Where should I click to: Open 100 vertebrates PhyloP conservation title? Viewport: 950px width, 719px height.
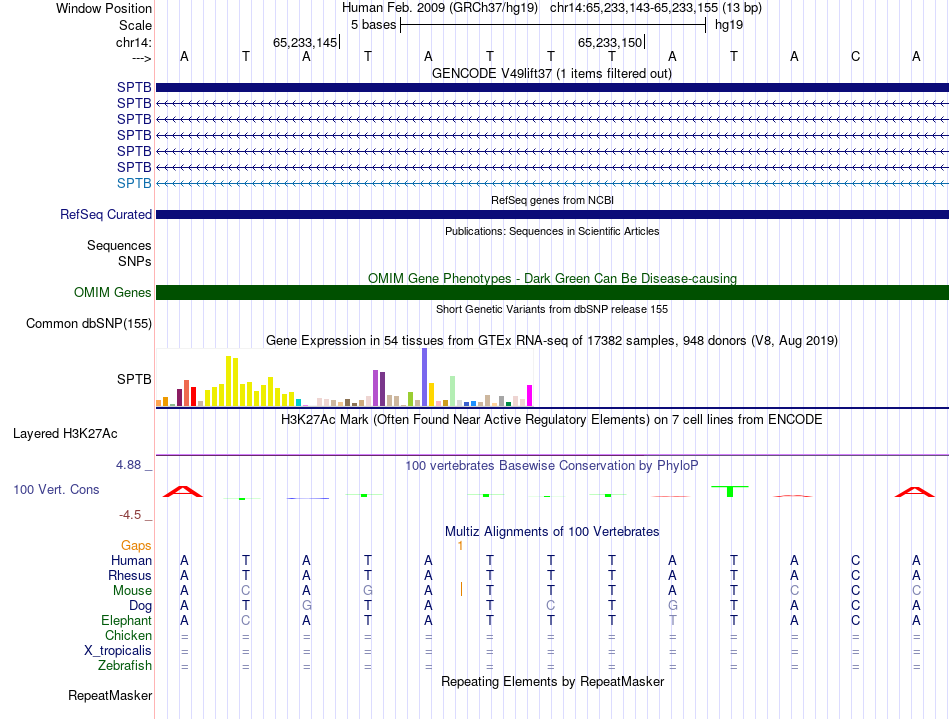point(552,465)
